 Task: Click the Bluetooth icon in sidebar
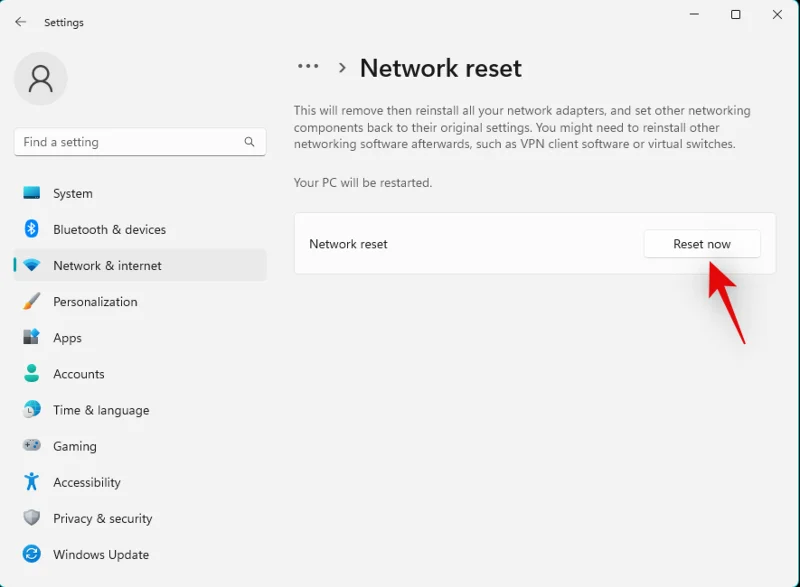click(x=32, y=229)
